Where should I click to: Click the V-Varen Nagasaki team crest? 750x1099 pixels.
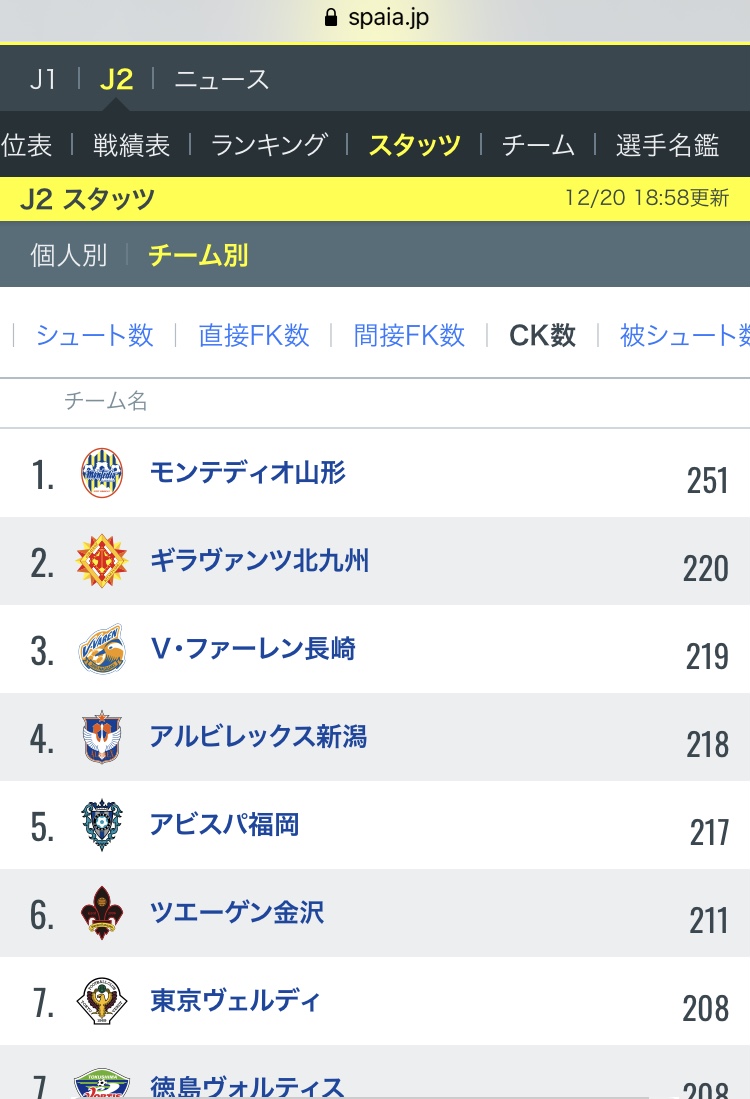[x=102, y=649]
